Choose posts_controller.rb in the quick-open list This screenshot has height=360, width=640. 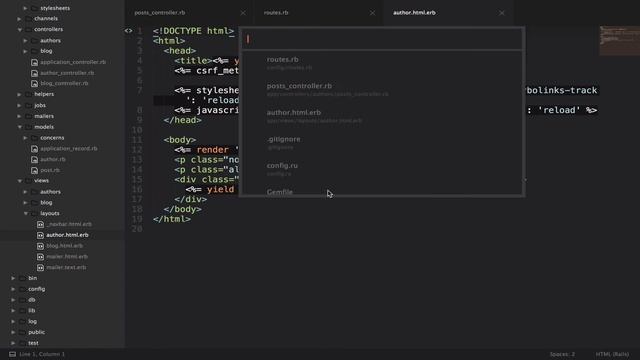pos(382,90)
